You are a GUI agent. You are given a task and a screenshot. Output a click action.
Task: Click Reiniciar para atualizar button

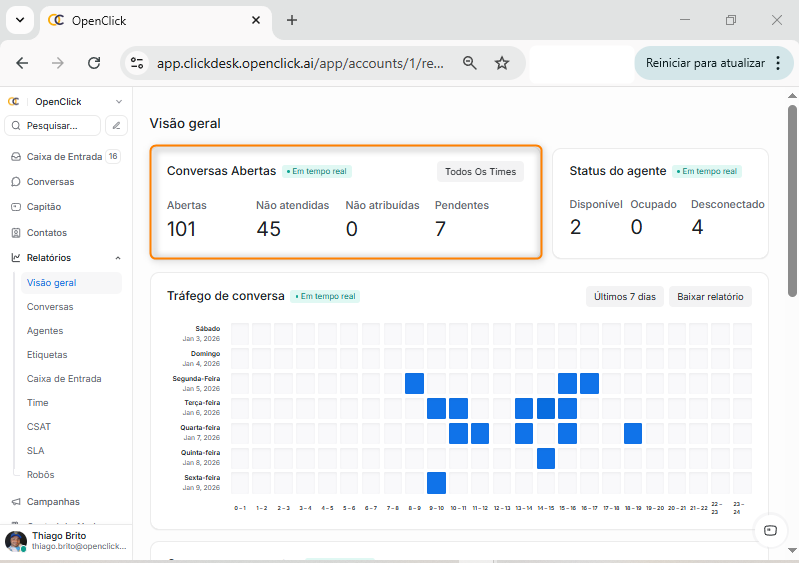tap(704, 63)
